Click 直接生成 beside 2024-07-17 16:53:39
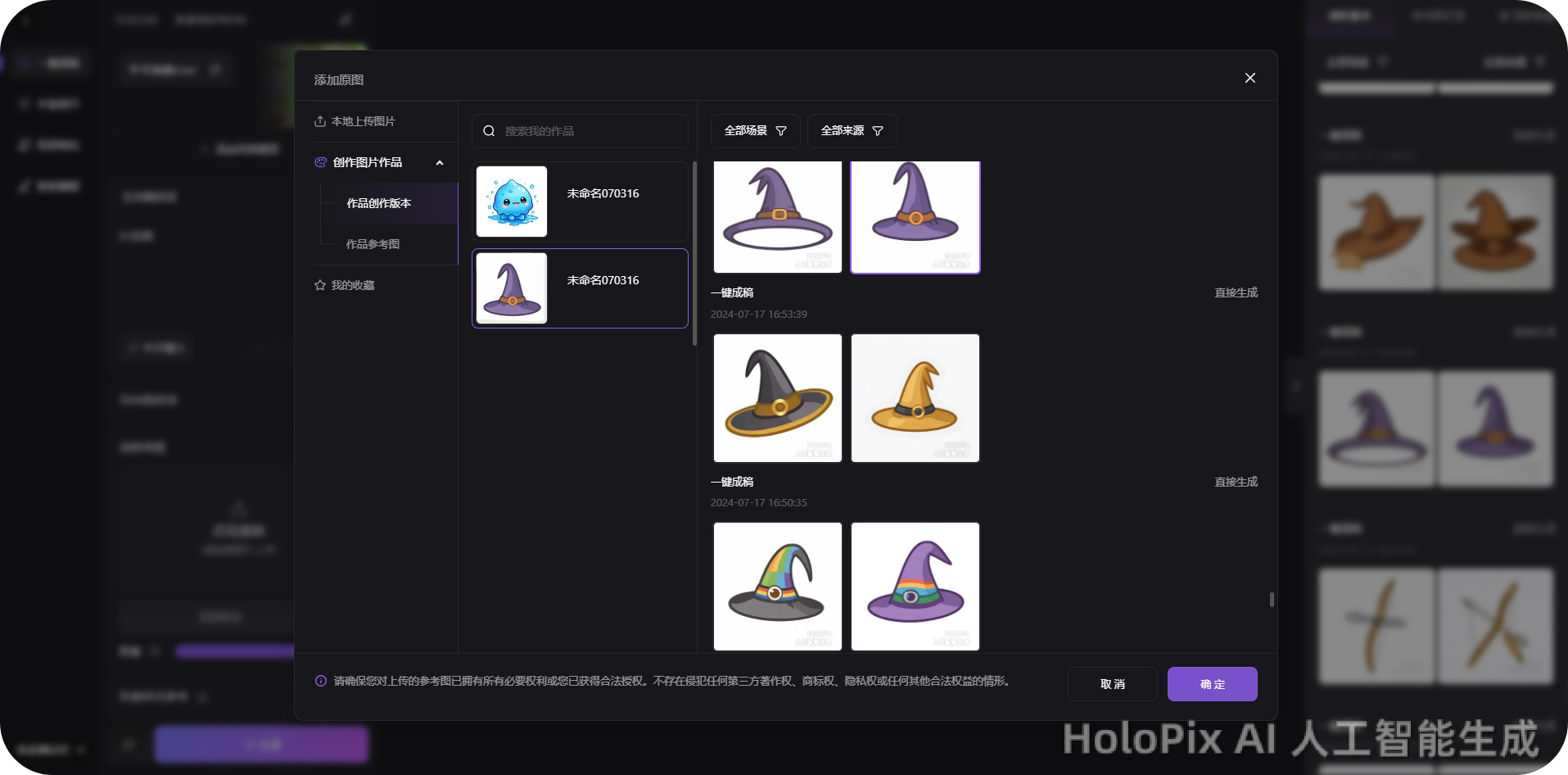The width and height of the screenshot is (1568, 775). [x=1236, y=292]
